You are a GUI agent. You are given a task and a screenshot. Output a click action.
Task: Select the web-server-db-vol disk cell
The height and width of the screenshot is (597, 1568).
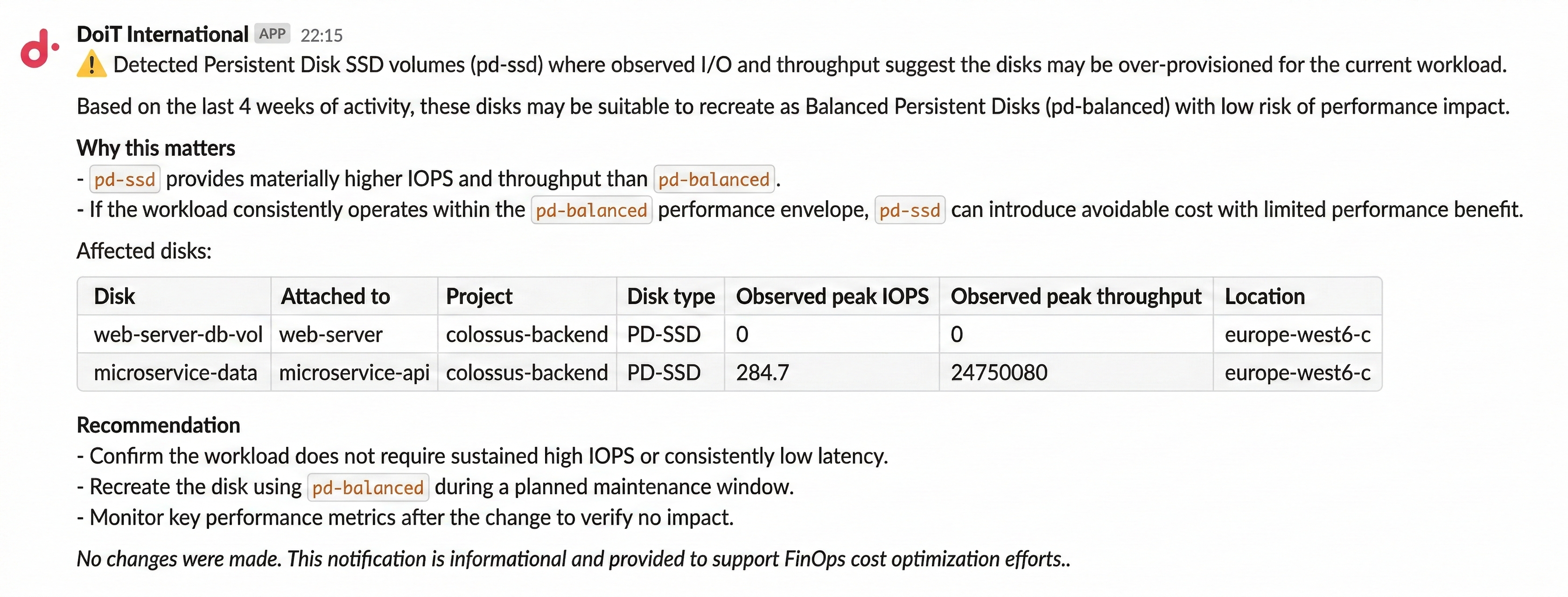click(x=178, y=334)
